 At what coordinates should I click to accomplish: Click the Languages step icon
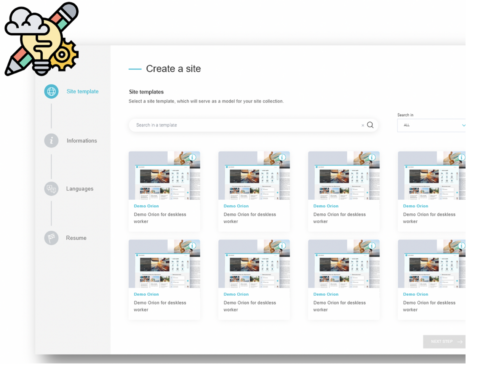point(51,189)
